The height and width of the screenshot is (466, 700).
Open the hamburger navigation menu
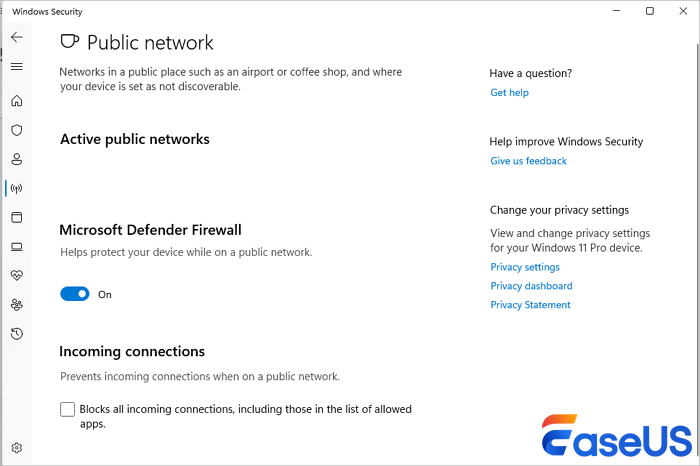(16, 67)
